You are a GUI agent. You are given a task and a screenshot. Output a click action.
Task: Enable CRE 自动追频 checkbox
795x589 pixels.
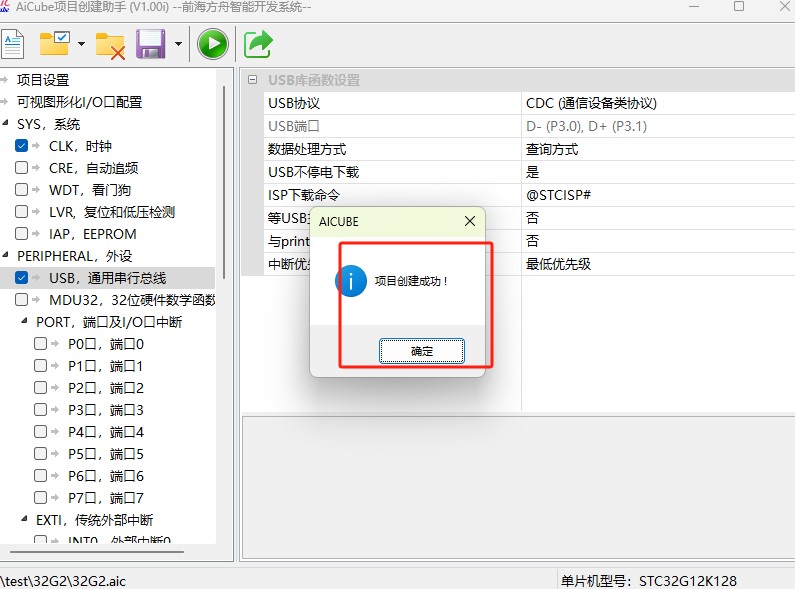coord(21,168)
